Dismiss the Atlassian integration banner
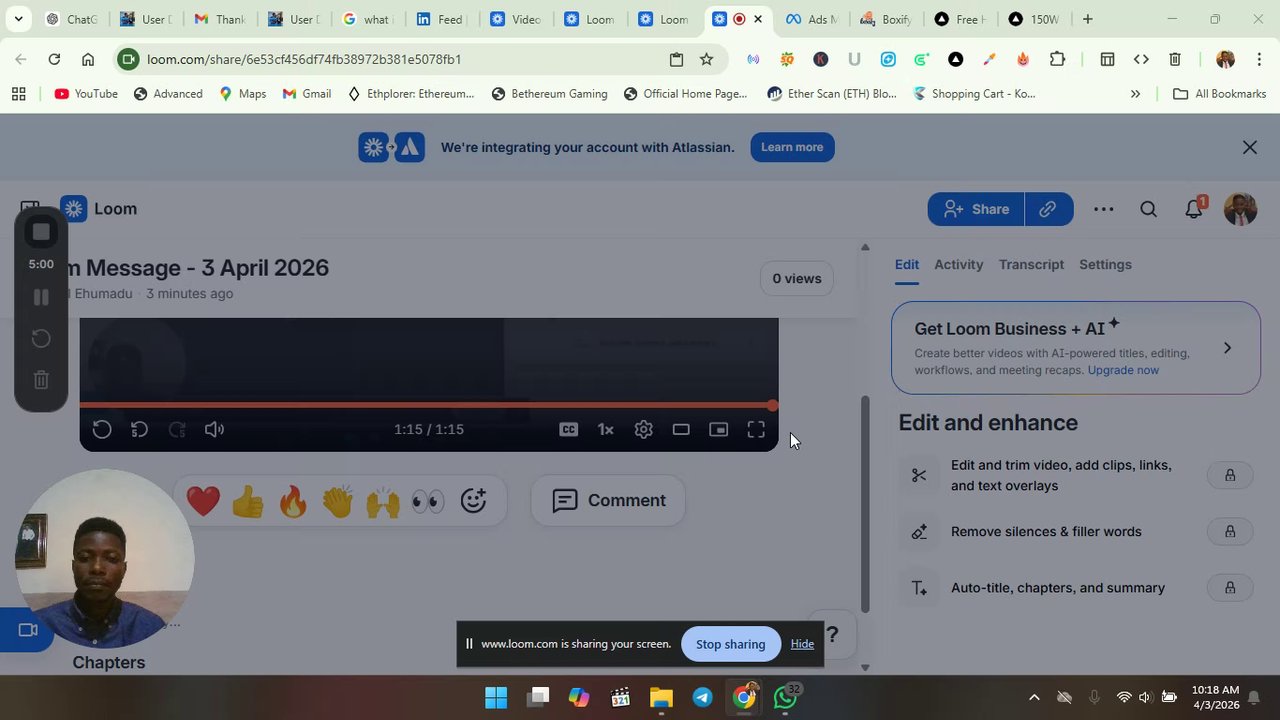 click(x=1250, y=147)
